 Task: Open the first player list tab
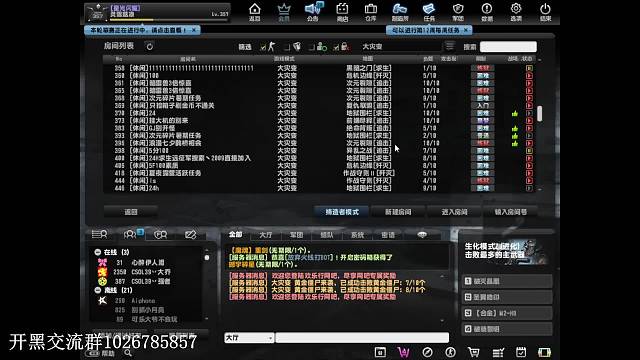(100, 234)
